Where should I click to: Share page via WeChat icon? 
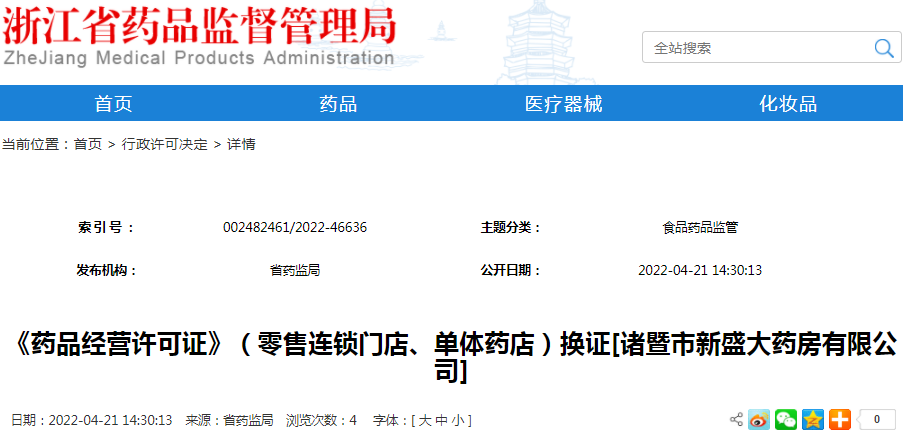[x=786, y=419]
